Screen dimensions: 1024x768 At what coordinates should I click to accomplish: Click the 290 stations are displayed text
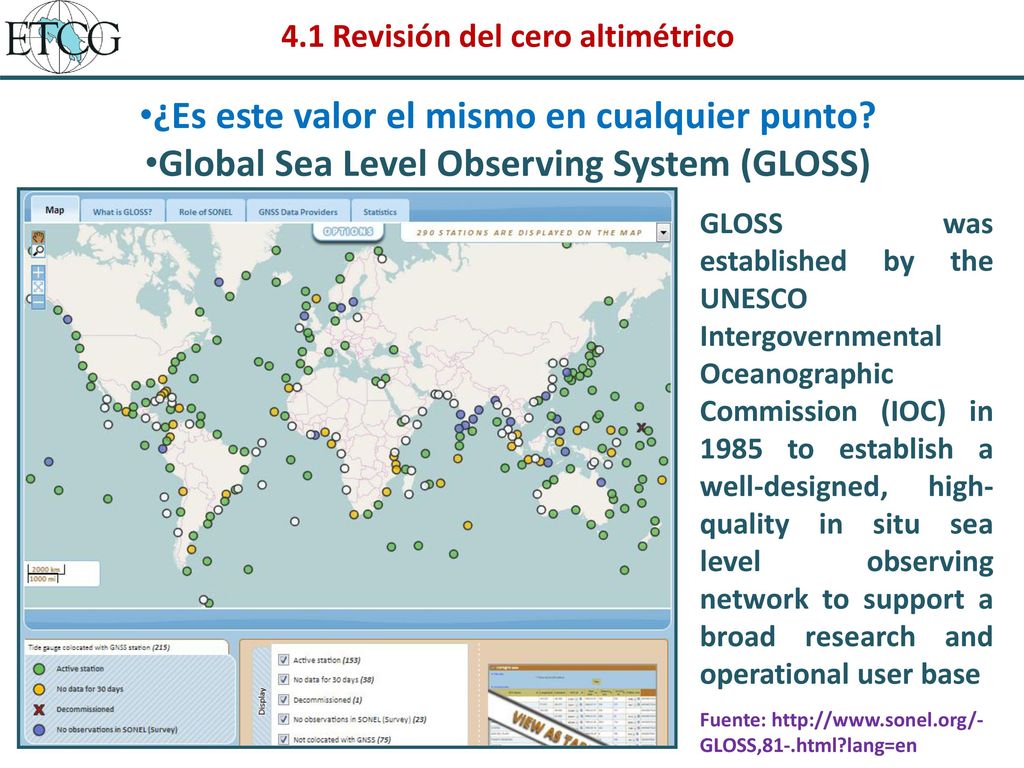pos(529,232)
